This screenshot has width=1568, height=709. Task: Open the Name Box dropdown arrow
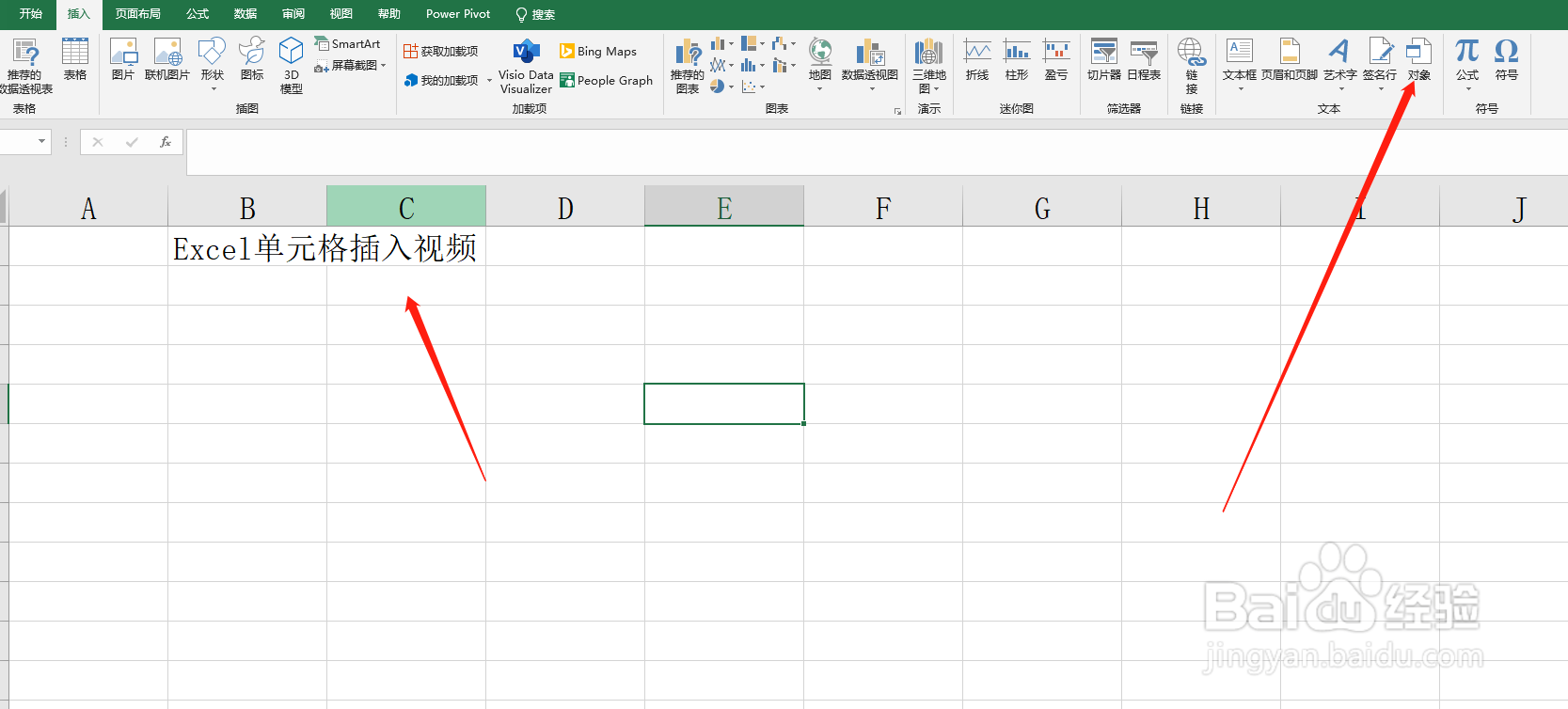click(x=41, y=142)
